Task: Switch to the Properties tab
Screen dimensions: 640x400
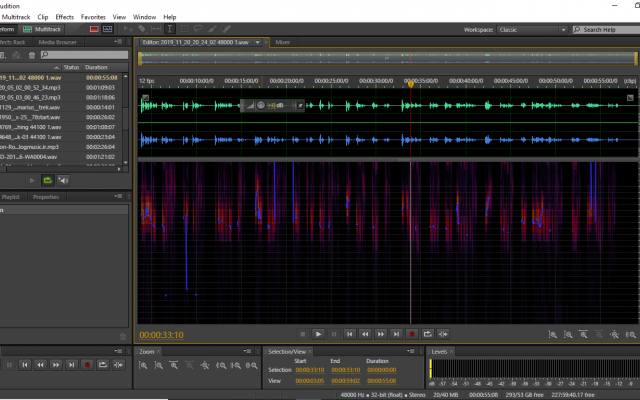Action: point(46,197)
